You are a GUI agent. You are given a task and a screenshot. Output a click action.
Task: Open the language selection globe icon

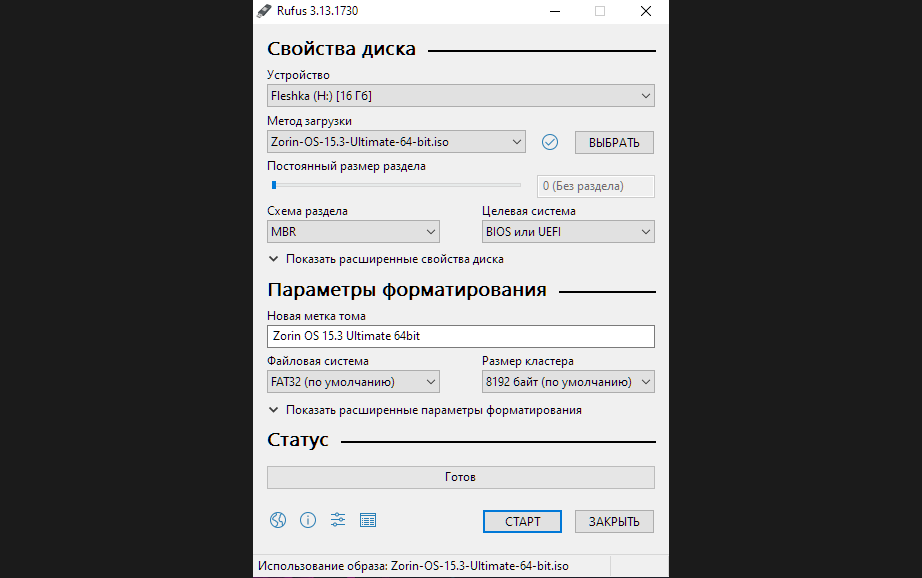pyautogui.click(x=278, y=520)
